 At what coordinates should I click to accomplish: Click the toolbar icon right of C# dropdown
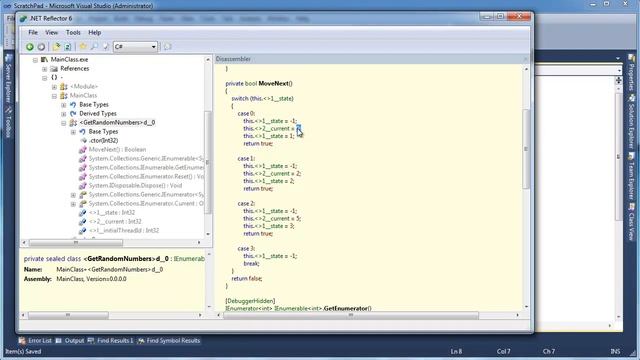pos(167,47)
